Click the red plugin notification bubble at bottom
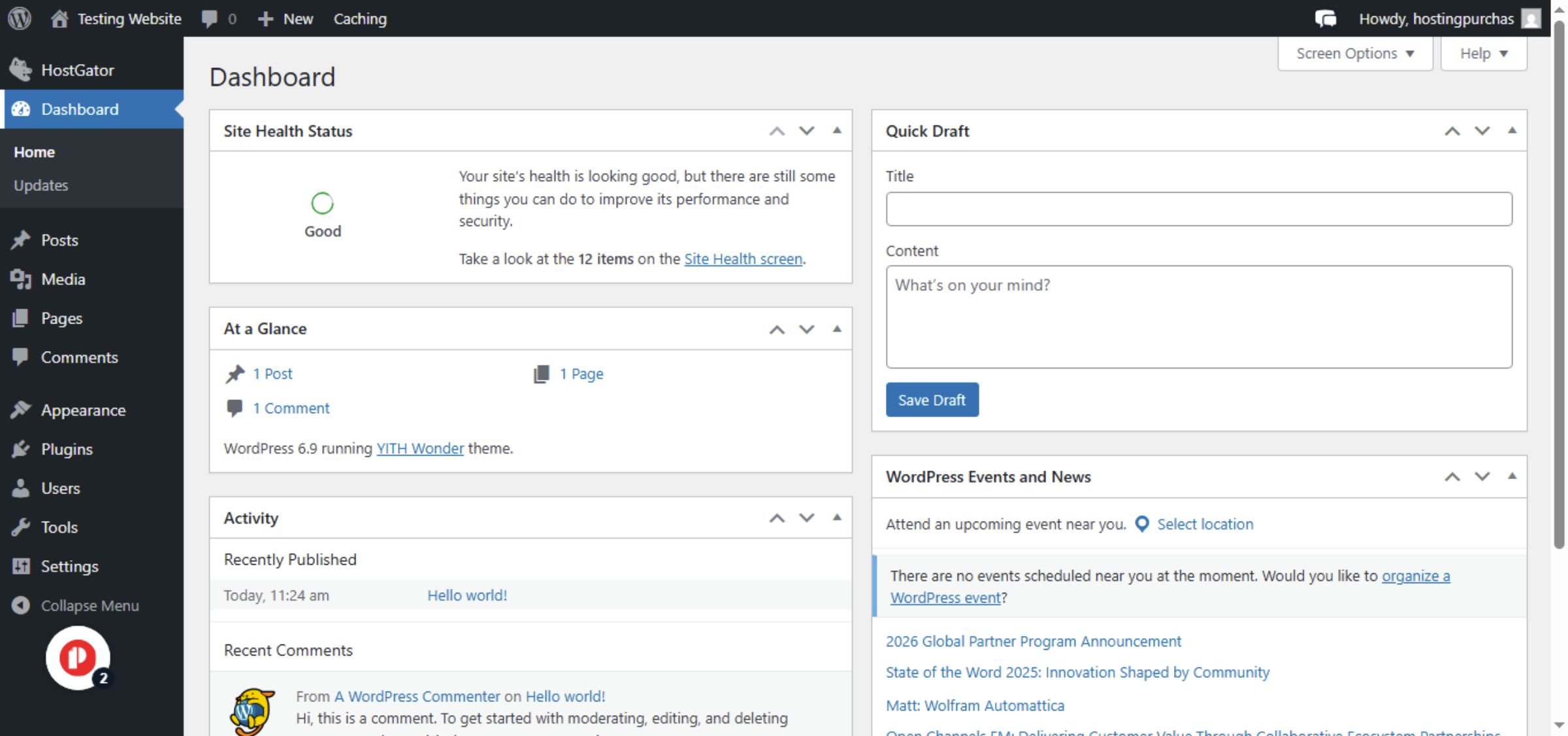Screen dimensions: 1568x736 coord(78,658)
